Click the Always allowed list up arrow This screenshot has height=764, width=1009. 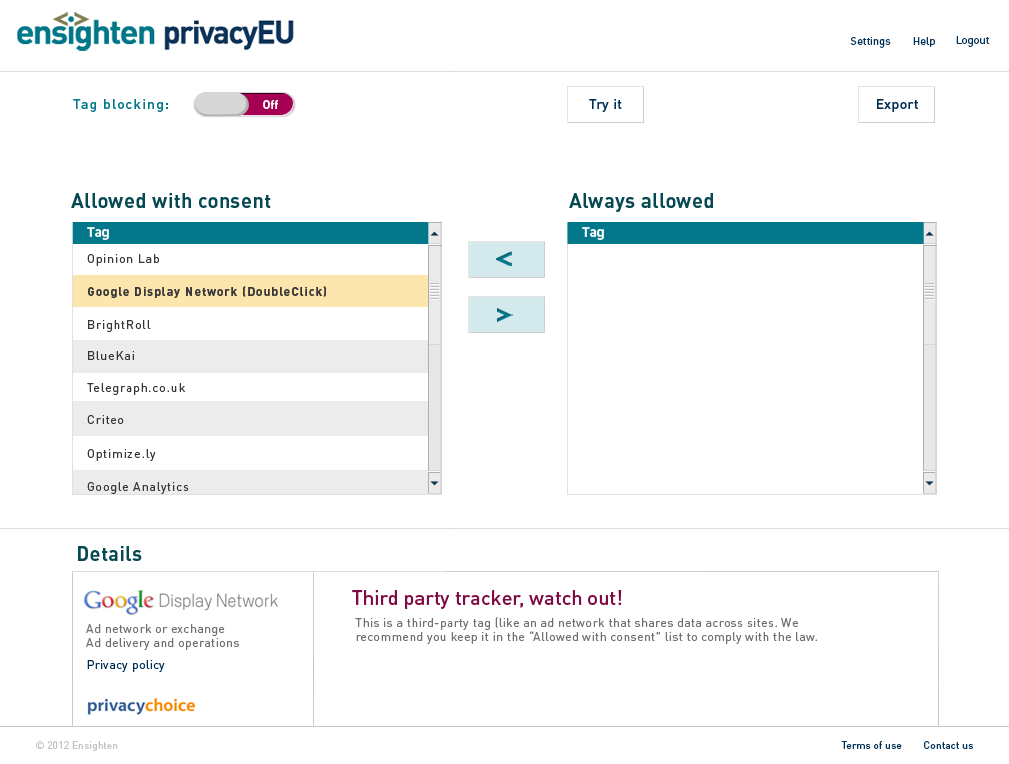click(929, 234)
